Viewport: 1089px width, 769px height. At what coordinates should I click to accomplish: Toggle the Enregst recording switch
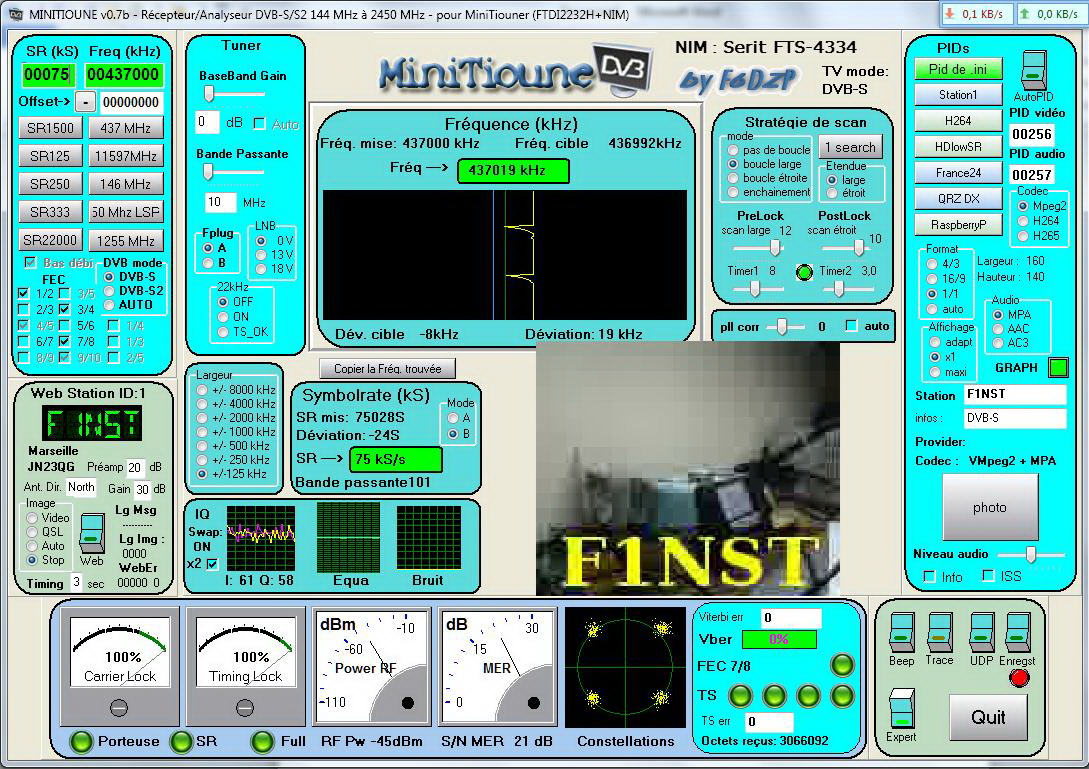(1017, 633)
